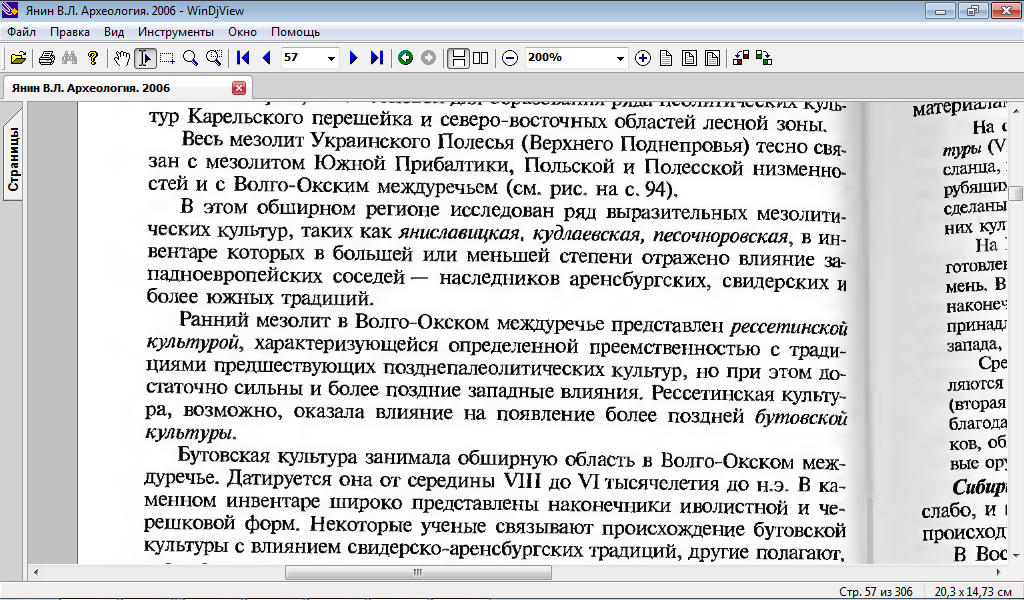Go to the previous page
This screenshot has width=1024, height=600.
point(266,58)
